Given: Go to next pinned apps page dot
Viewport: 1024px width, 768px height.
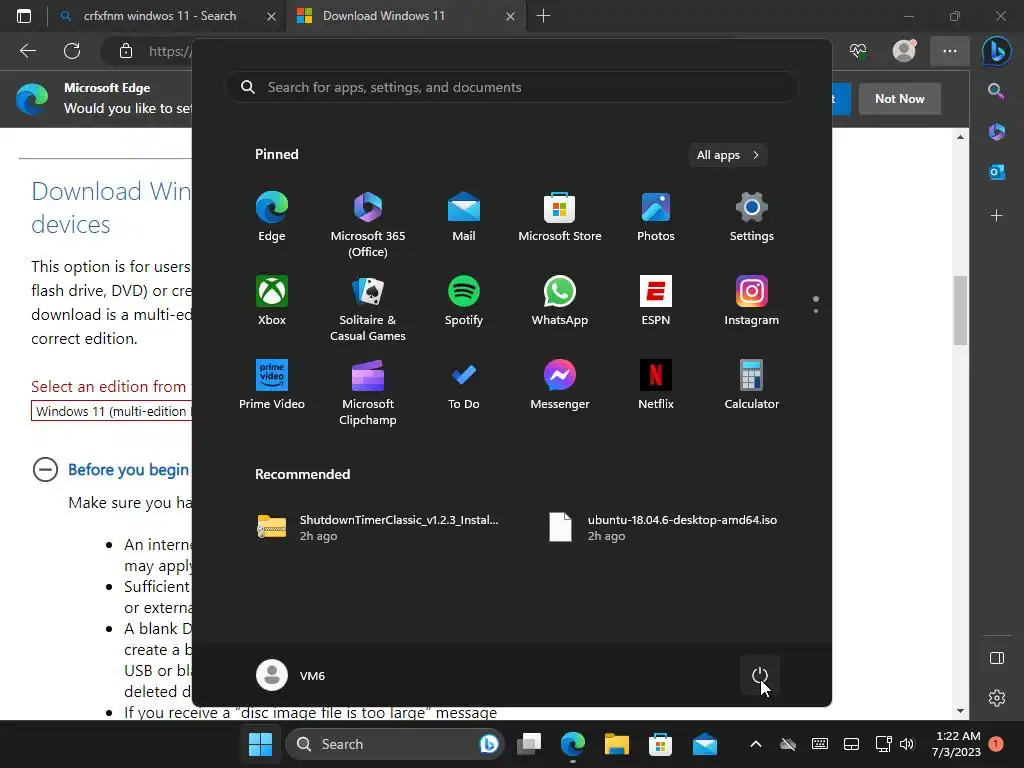Looking at the screenshot, I should click(816, 311).
